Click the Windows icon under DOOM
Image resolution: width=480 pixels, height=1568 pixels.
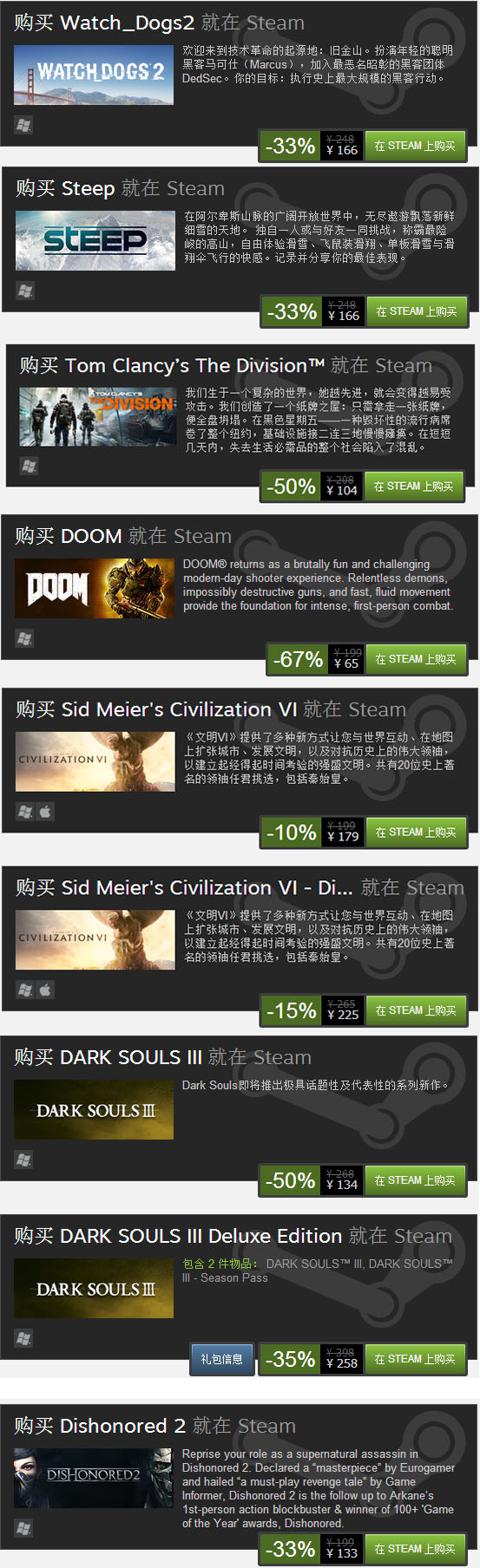(x=24, y=638)
